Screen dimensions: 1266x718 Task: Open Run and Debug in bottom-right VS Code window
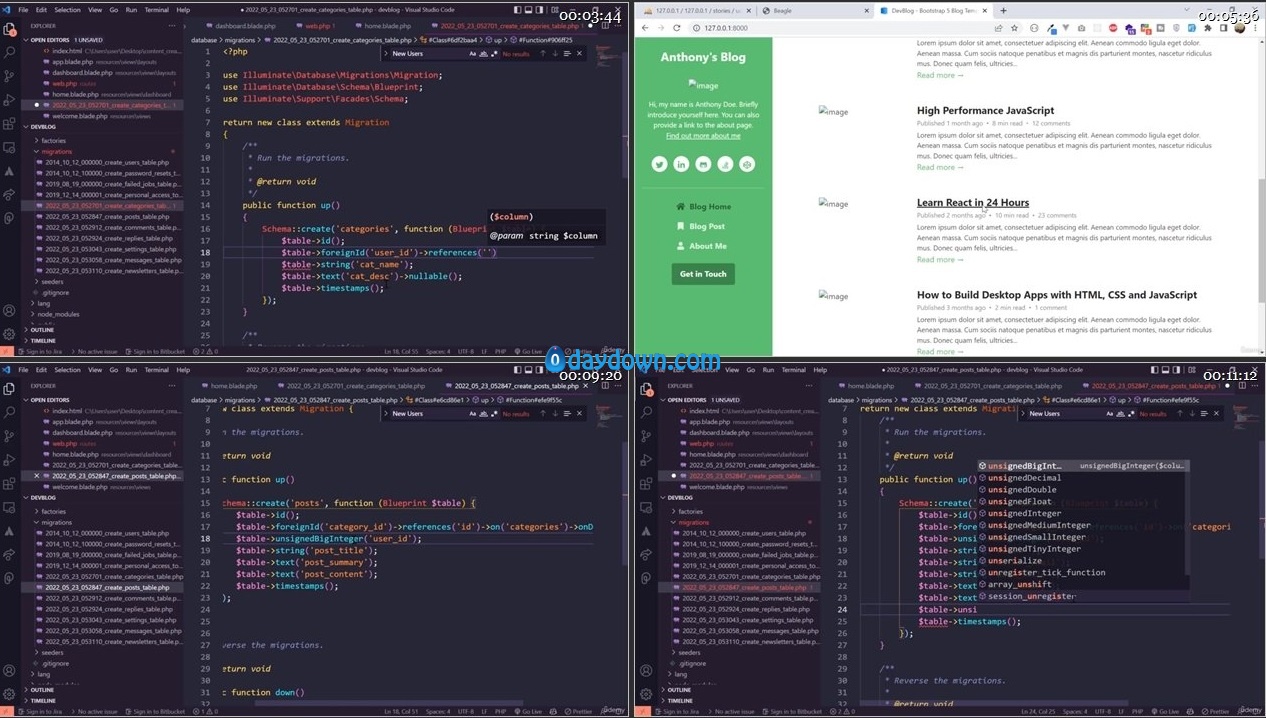pyautogui.click(x=645, y=459)
